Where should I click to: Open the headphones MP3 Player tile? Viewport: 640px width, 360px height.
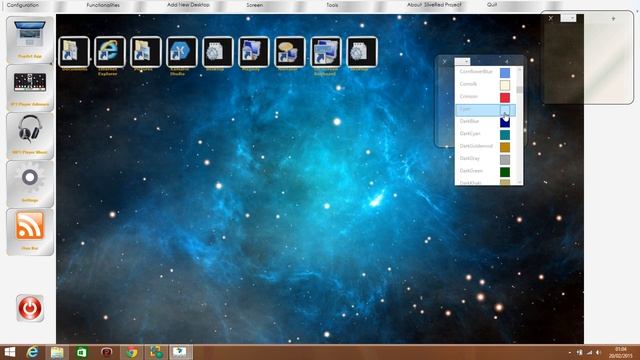(x=30, y=136)
